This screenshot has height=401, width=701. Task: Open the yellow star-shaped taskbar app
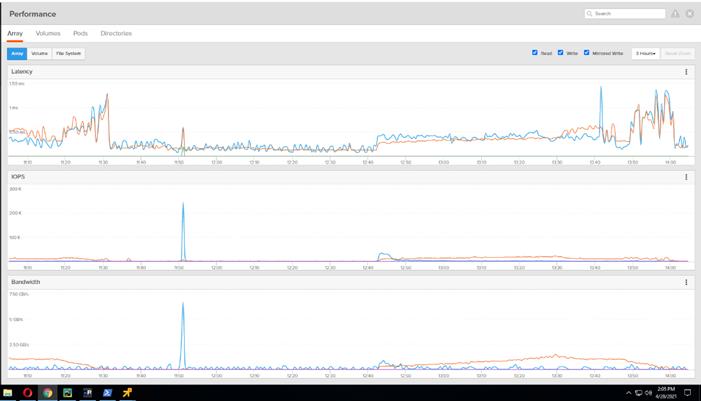pyautogui.click(x=127, y=393)
